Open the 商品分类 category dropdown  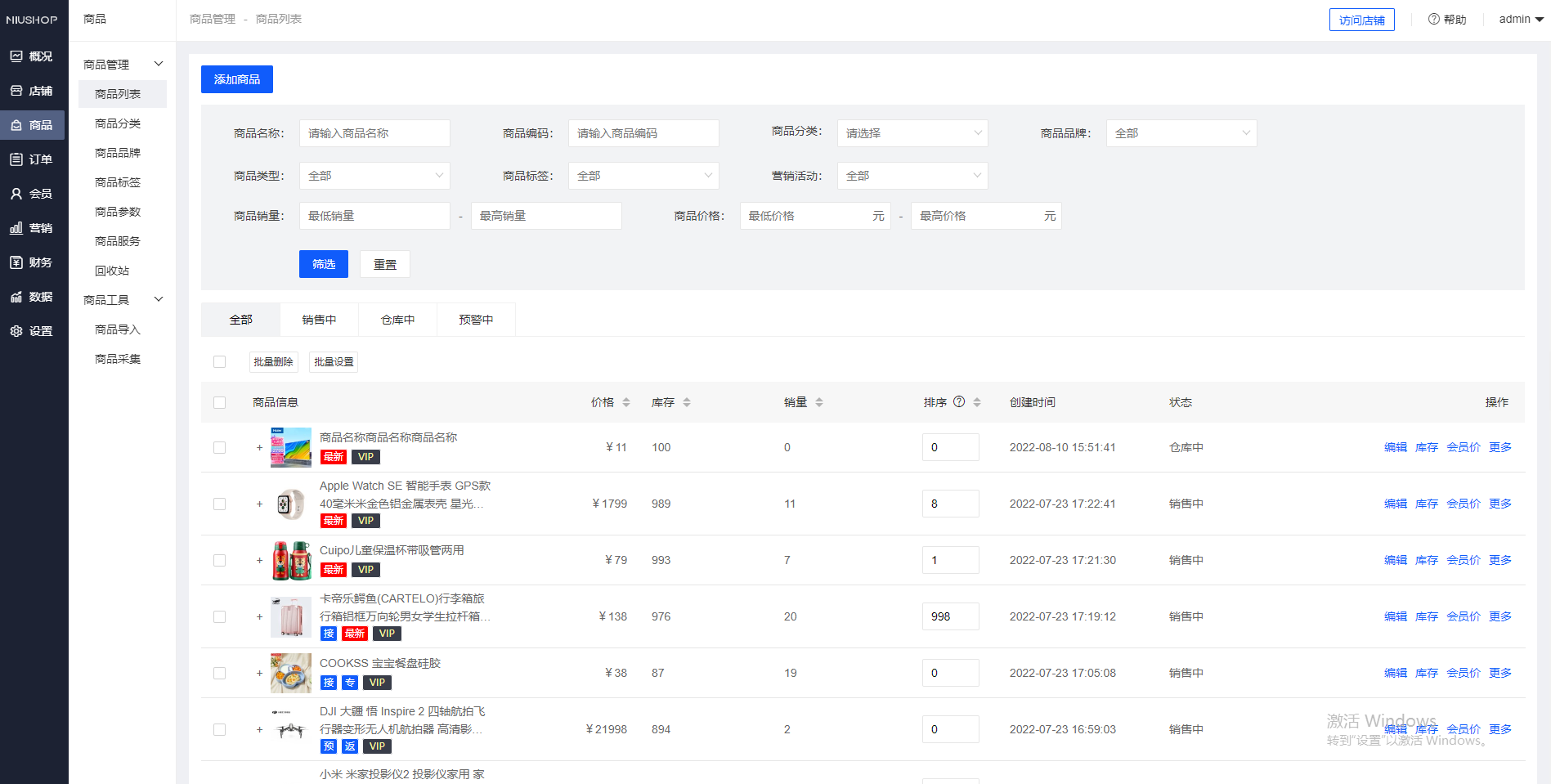point(912,132)
